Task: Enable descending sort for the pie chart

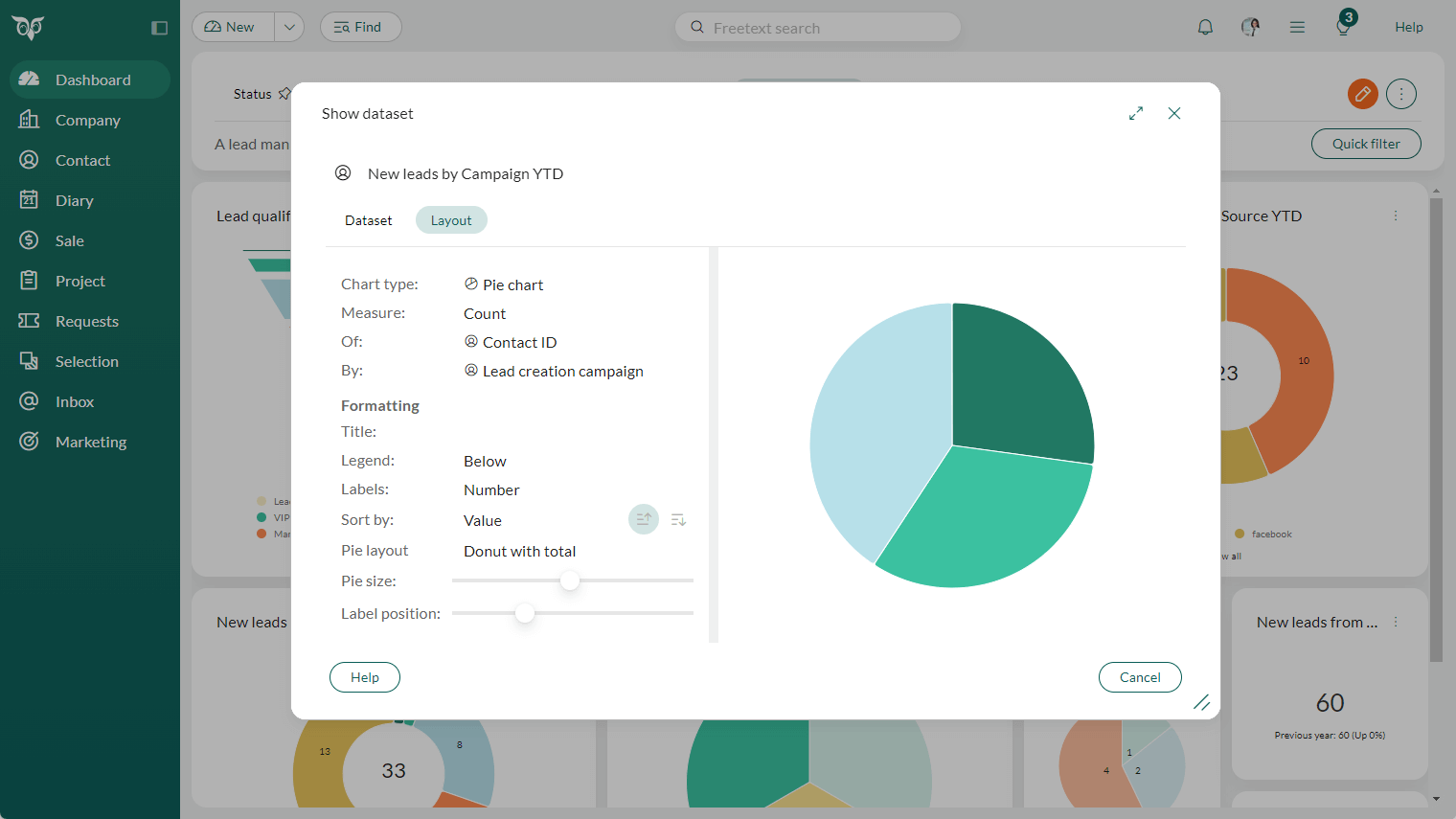Action: (x=678, y=519)
